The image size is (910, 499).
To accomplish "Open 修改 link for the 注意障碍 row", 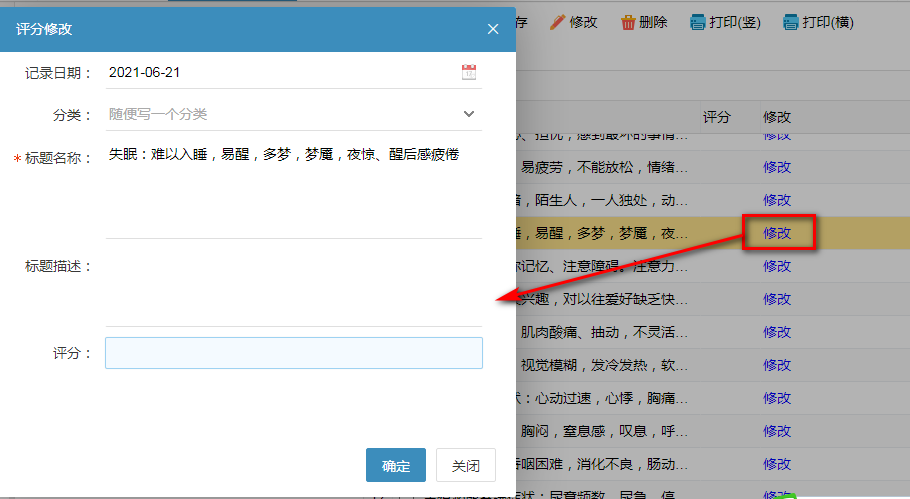I will [x=777, y=266].
